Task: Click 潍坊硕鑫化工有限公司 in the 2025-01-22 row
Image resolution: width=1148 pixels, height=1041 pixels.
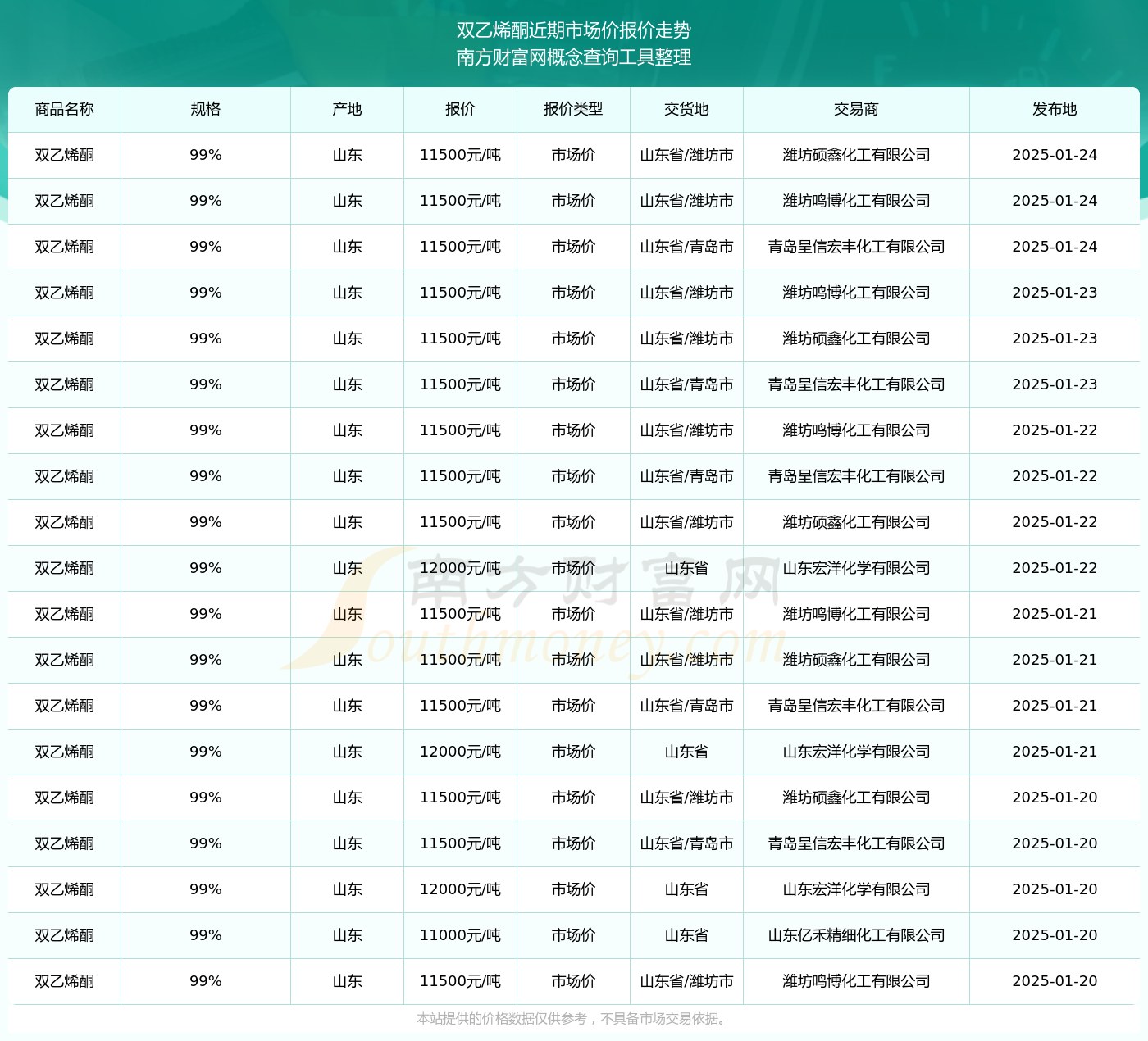Action: pos(857,522)
